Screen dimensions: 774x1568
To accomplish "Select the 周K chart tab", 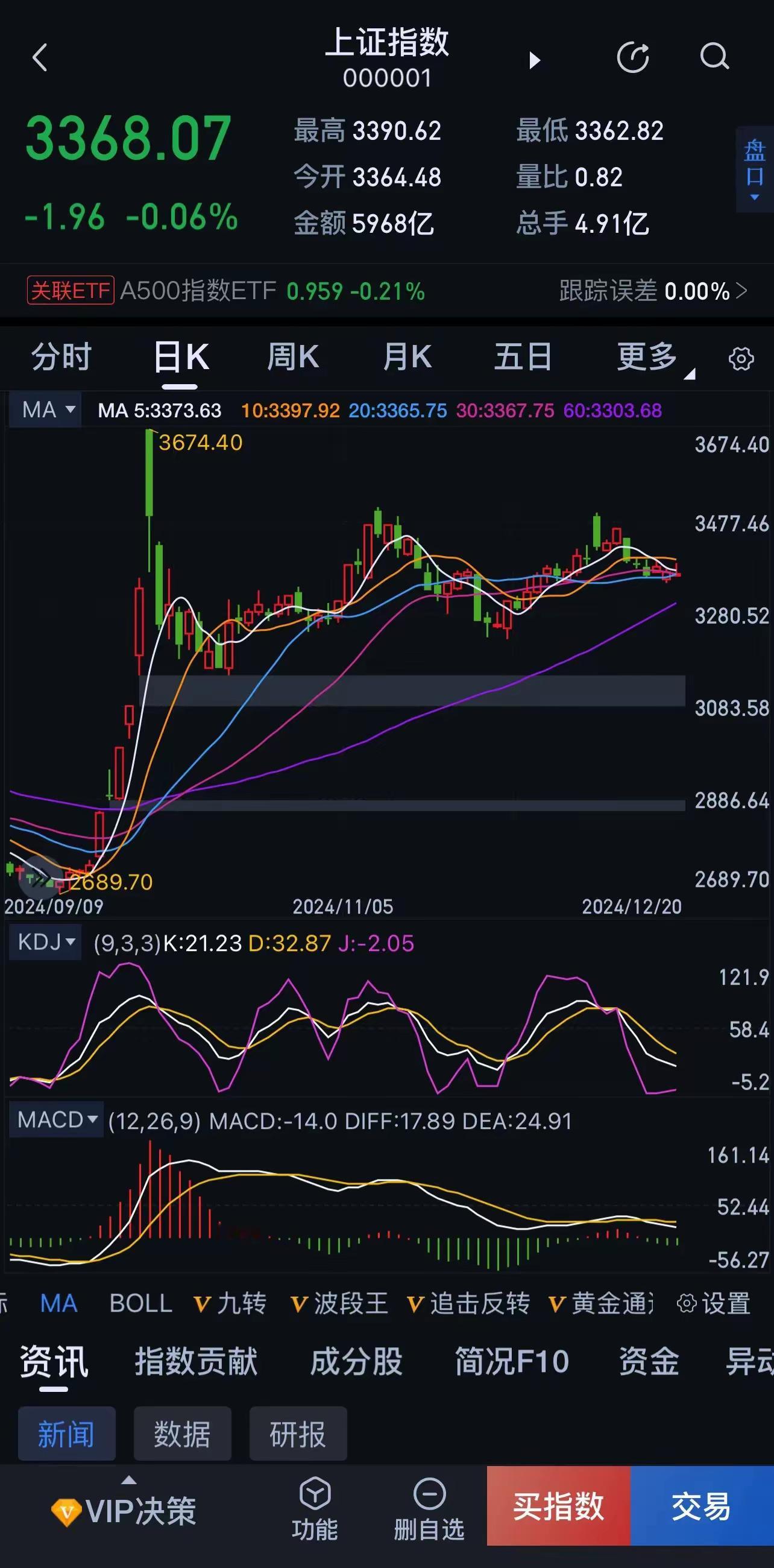I will 293,356.
